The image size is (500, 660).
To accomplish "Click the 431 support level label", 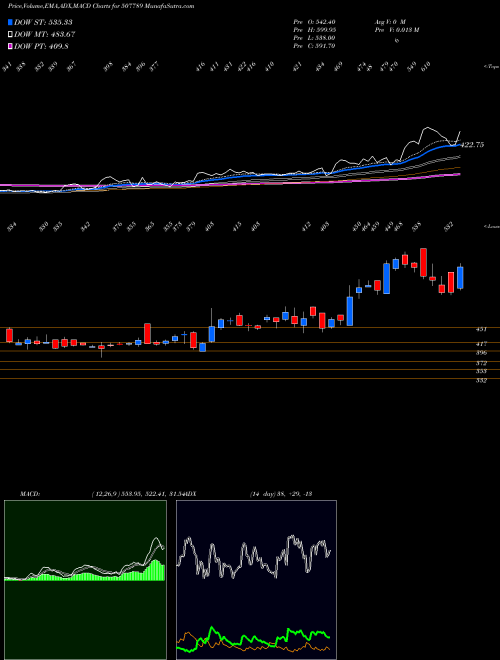I will pos(481,330).
